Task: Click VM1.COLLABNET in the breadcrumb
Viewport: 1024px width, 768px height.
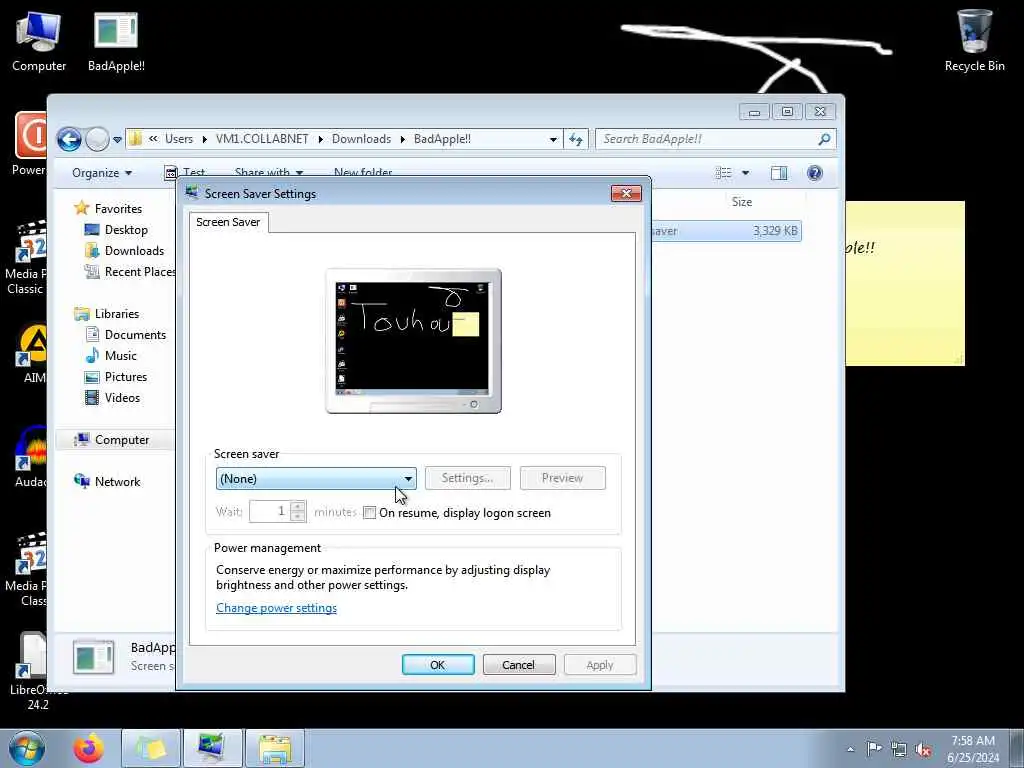Action: click(x=262, y=139)
